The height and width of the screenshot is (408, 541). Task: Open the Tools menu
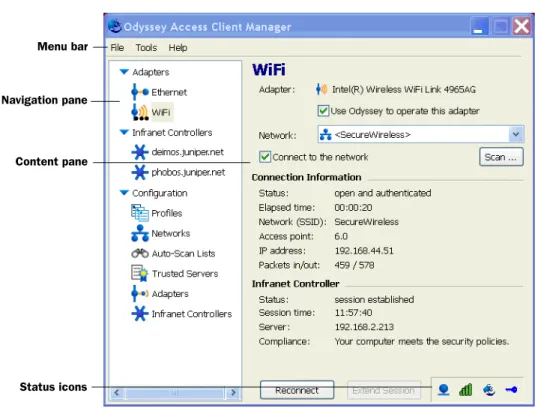(x=146, y=48)
